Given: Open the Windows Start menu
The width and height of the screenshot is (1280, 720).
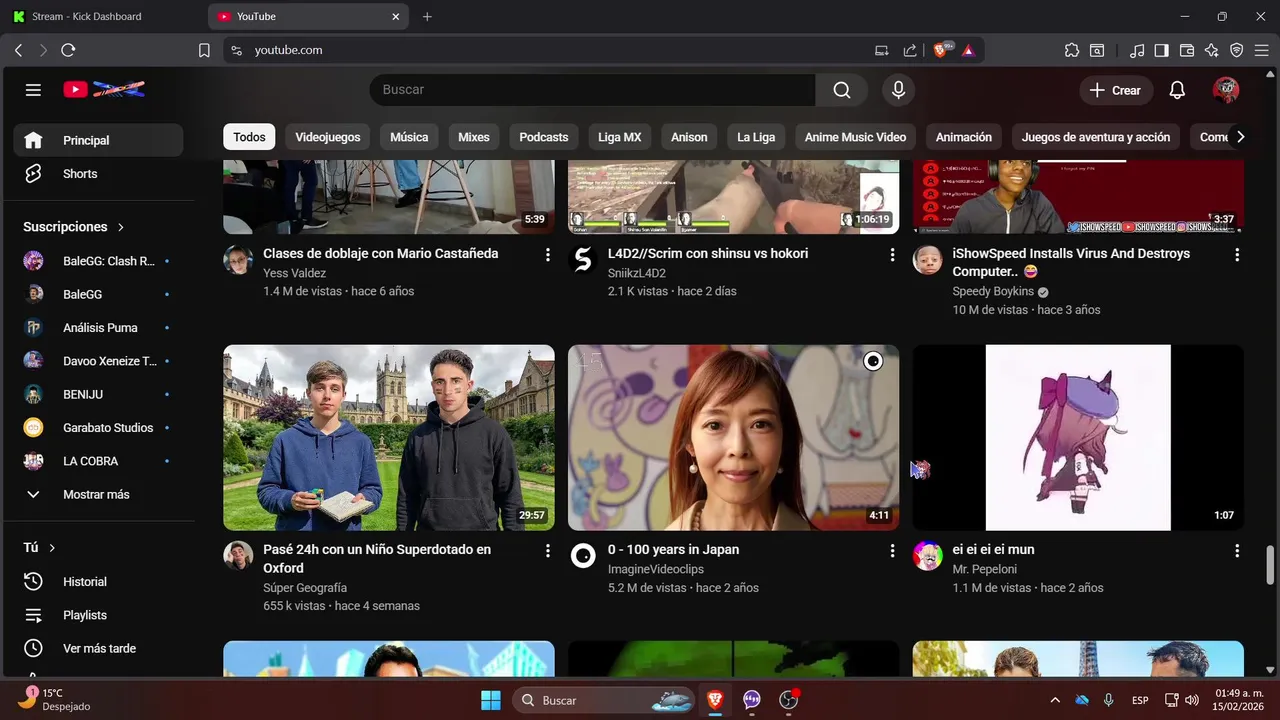Looking at the screenshot, I should [x=491, y=700].
